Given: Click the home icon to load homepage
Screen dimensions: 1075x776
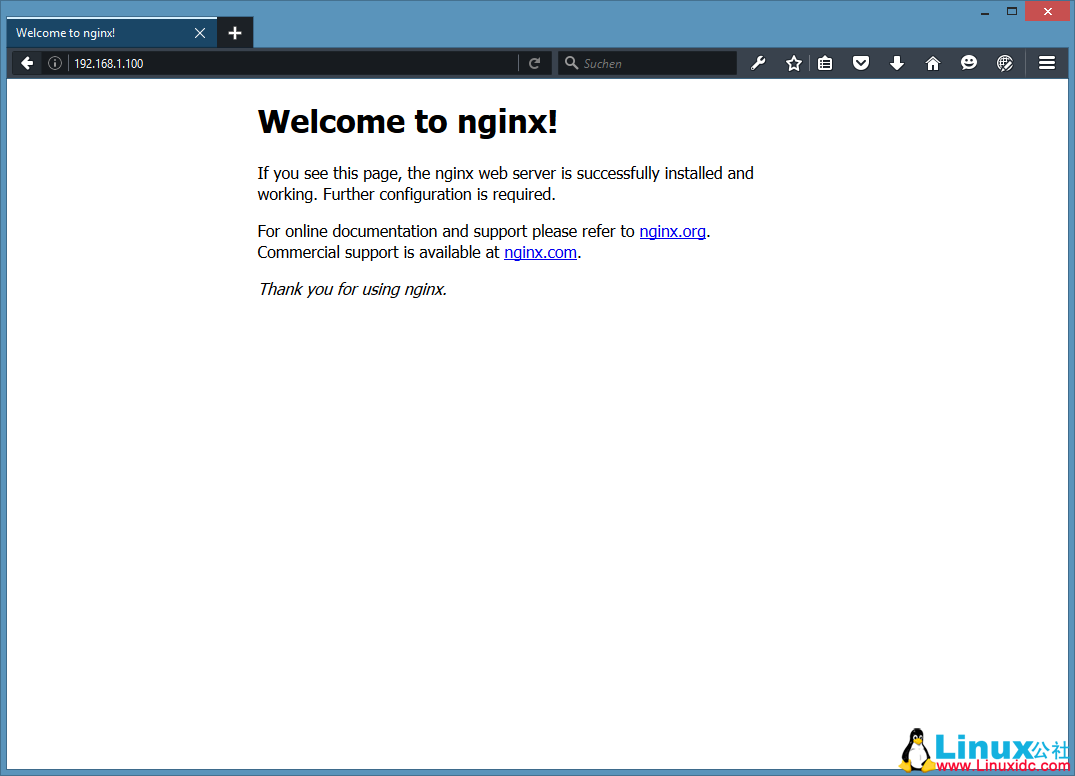Looking at the screenshot, I should click(x=933, y=62).
